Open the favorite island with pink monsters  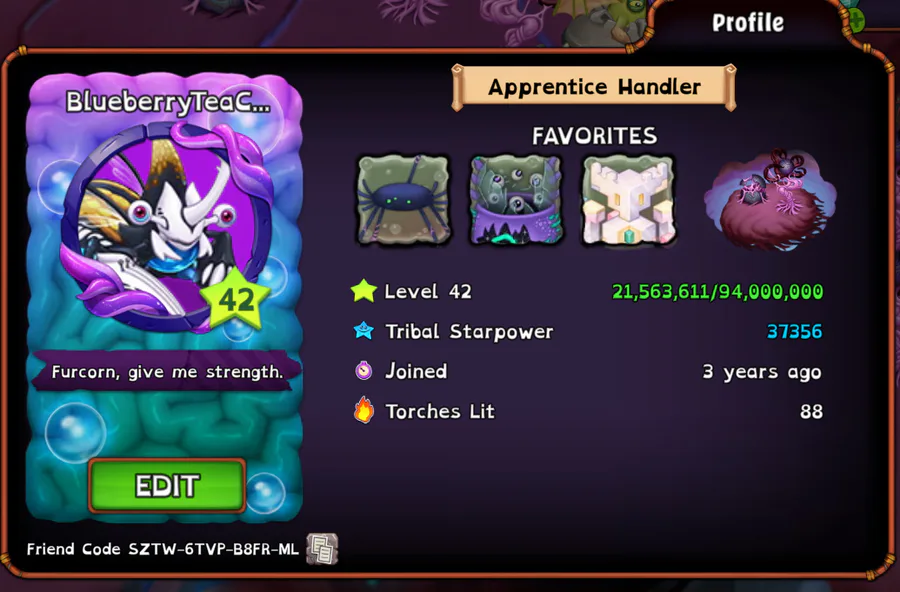click(x=770, y=200)
